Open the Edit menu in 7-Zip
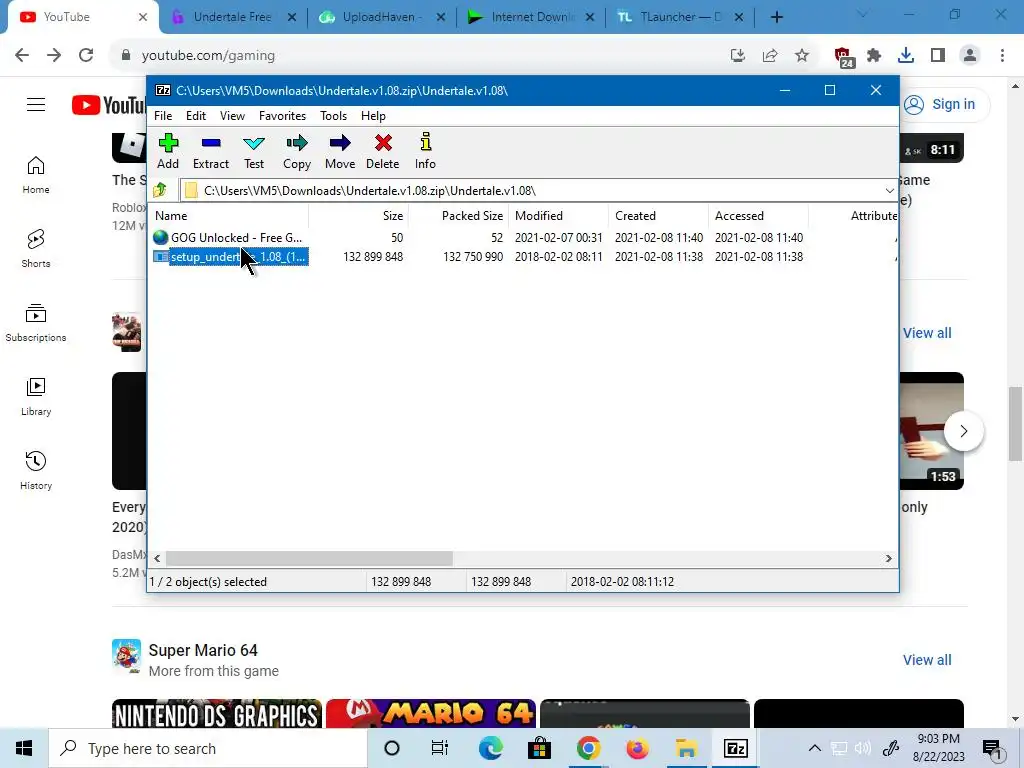 196,116
